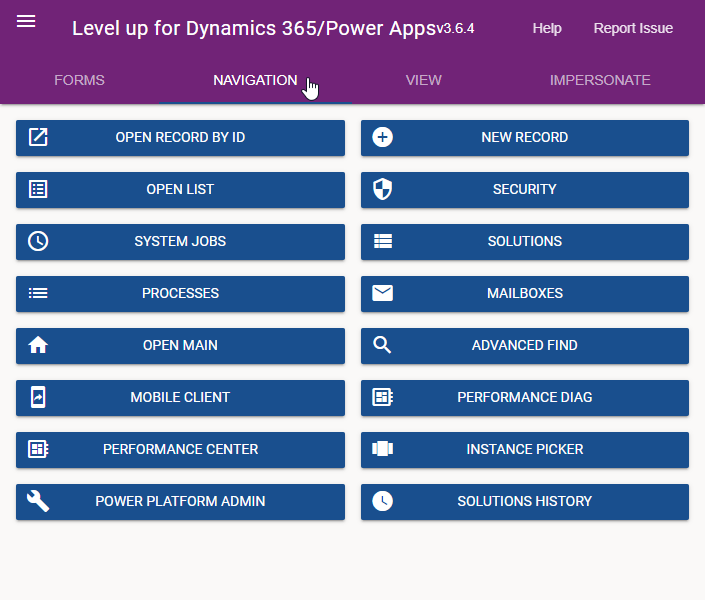The height and width of the screenshot is (600, 705).
Task: Click the Mailboxes envelope icon
Action: point(383,293)
